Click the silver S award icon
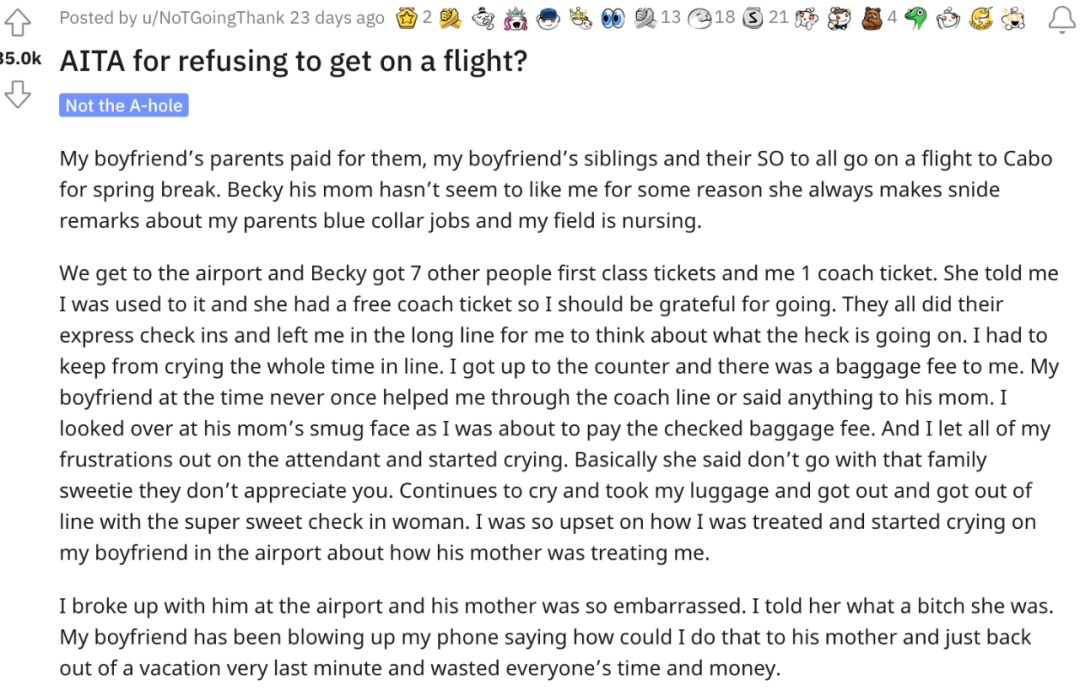1080x696 pixels. point(752,19)
